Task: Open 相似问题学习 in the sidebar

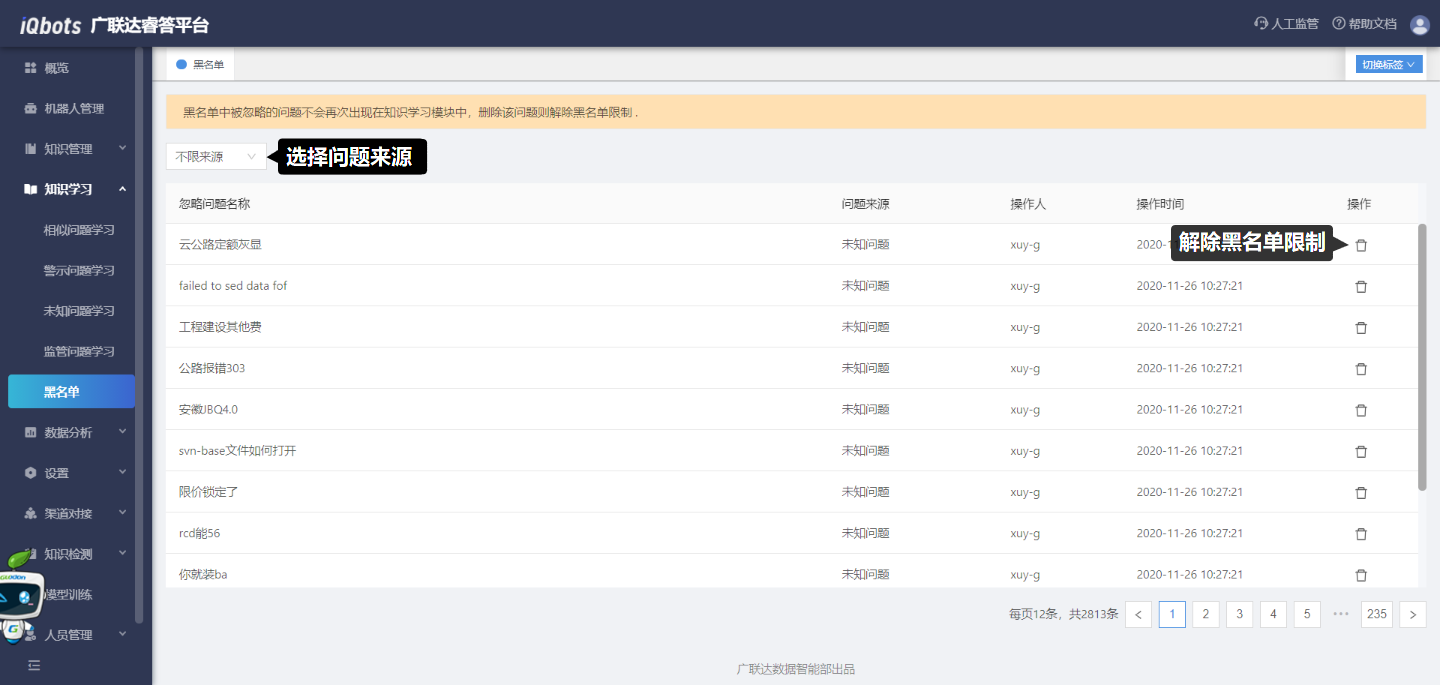Action: pos(79,230)
